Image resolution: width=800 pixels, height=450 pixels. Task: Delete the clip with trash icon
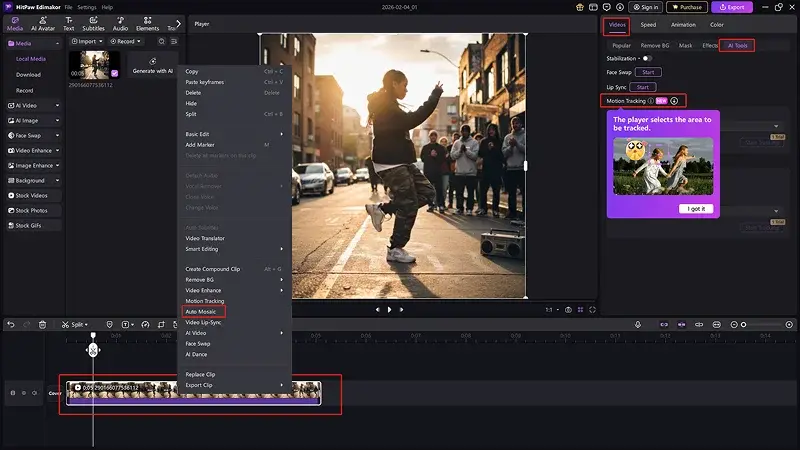[x=42, y=324]
